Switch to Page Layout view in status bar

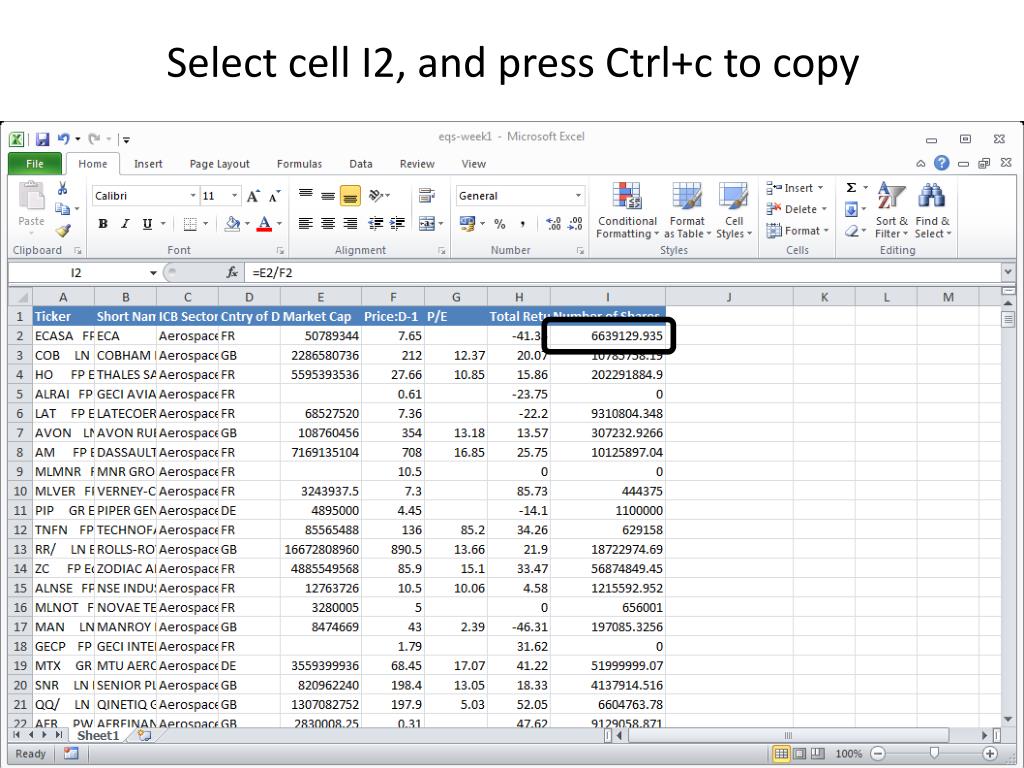click(x=799, y=754)
